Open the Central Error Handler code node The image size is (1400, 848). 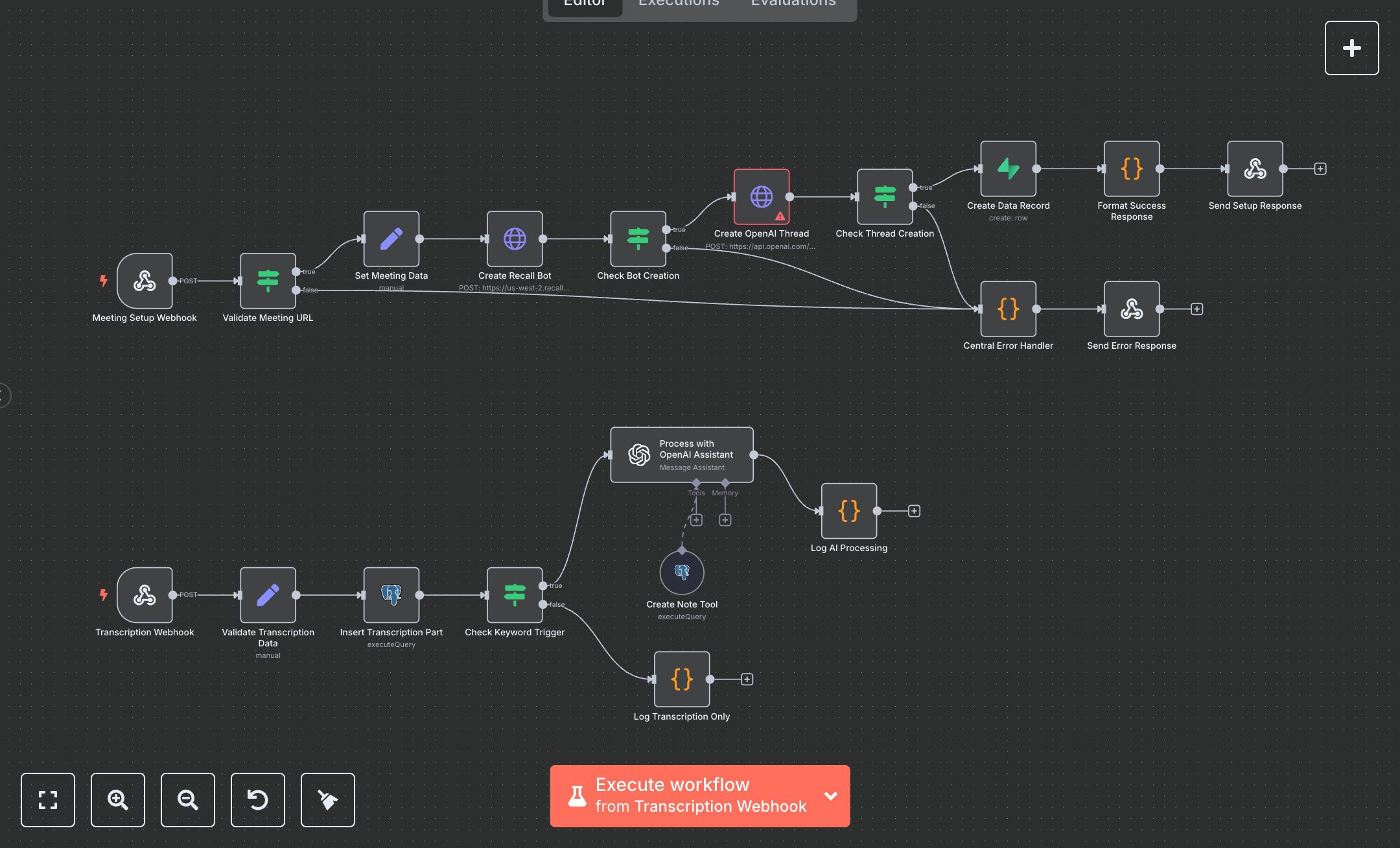pos(1009,309)
